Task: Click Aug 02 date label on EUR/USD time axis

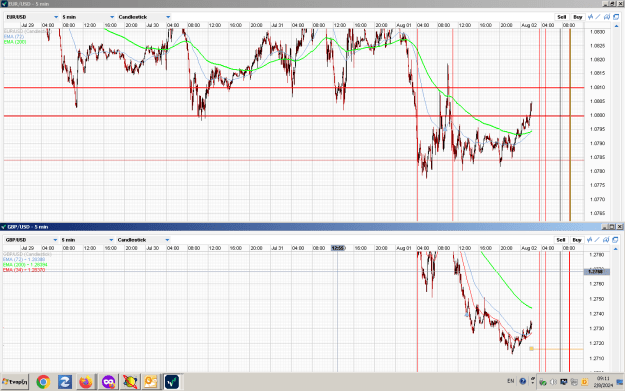Action: (x=529, y=25)
